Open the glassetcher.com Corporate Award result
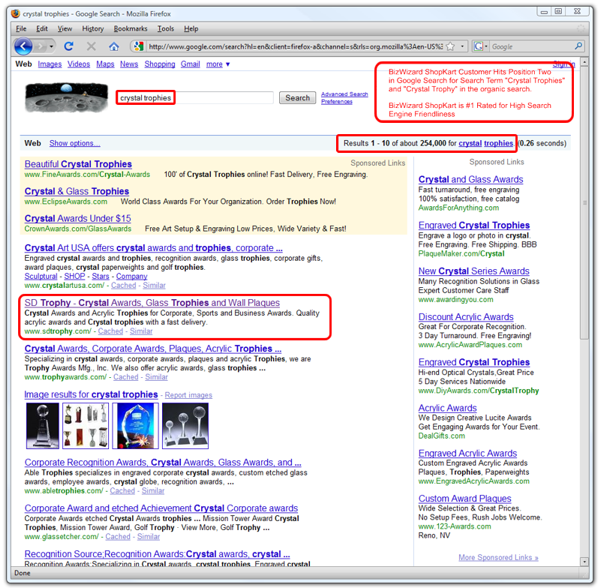This screenshot has height=588, width=600. tap(161, 508)
